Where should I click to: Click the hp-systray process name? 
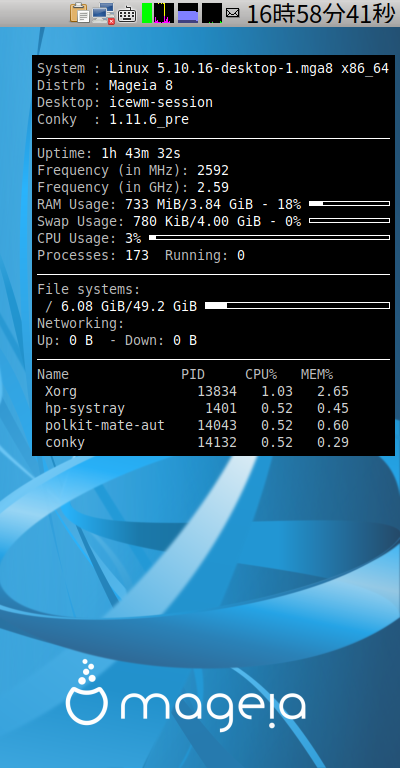[85, 409]
